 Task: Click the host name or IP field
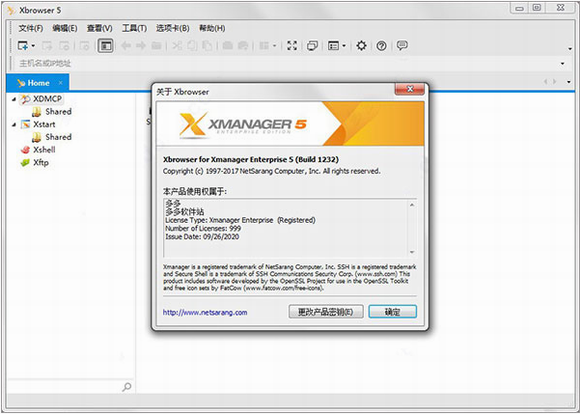[x=285, y=64]
